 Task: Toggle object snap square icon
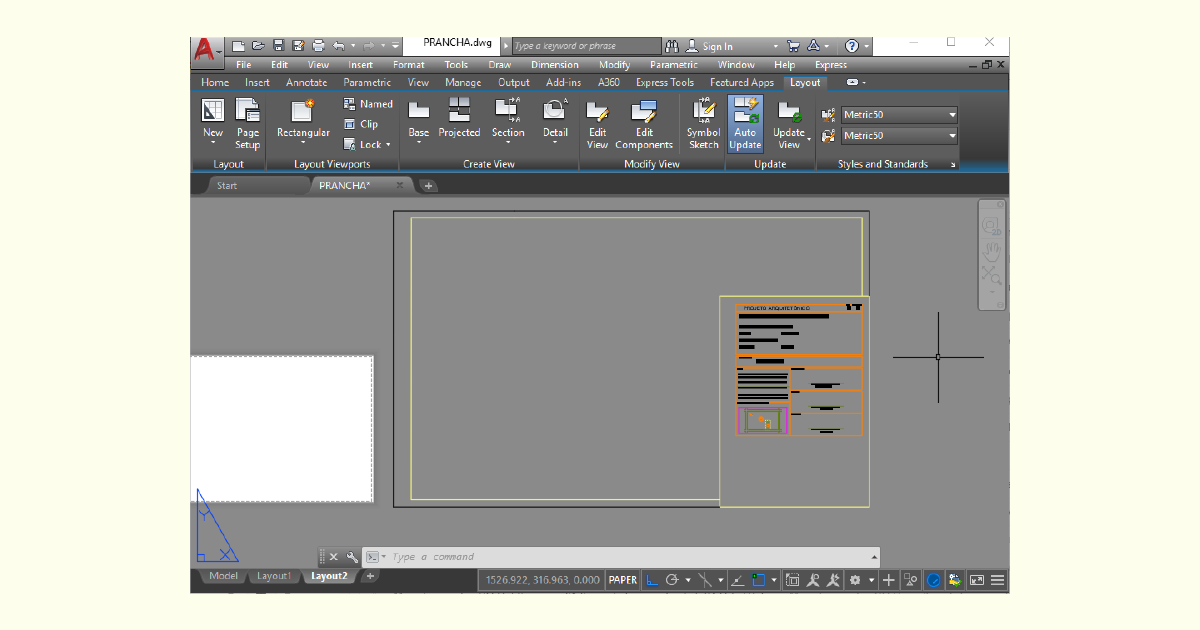(x=759, y=580)
